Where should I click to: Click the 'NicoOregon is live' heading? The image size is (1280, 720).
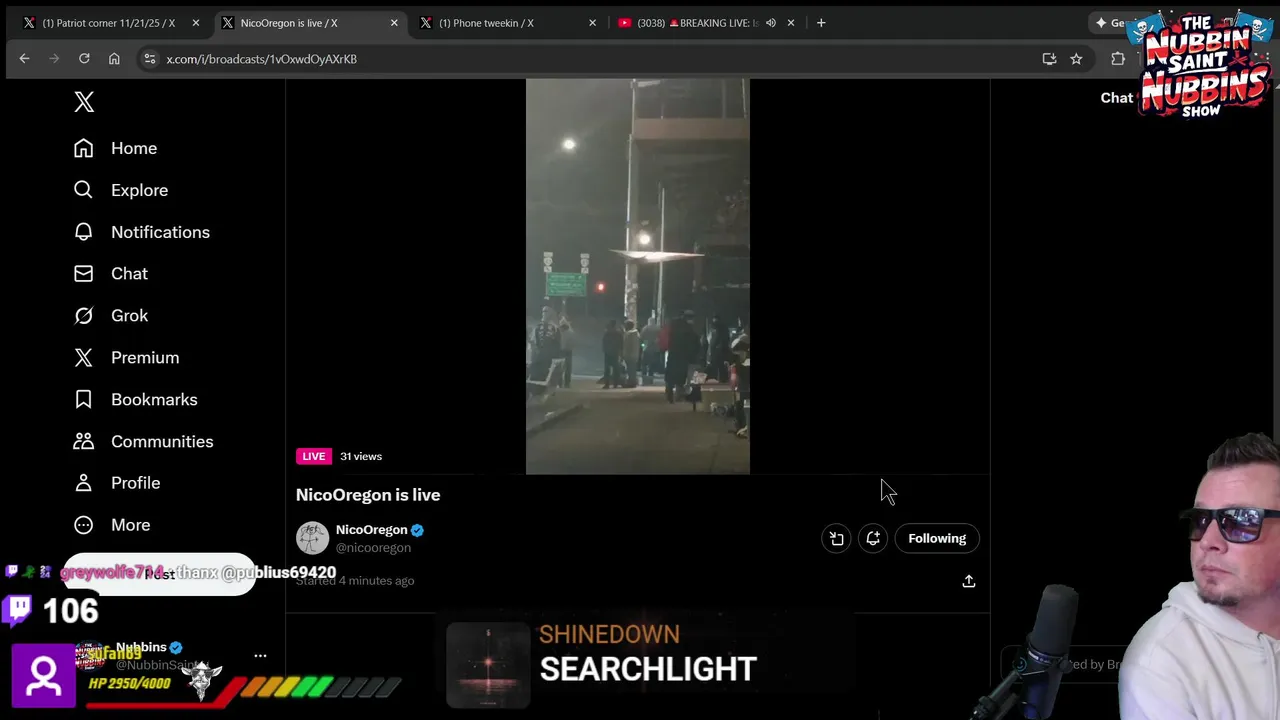click(368, 495)
